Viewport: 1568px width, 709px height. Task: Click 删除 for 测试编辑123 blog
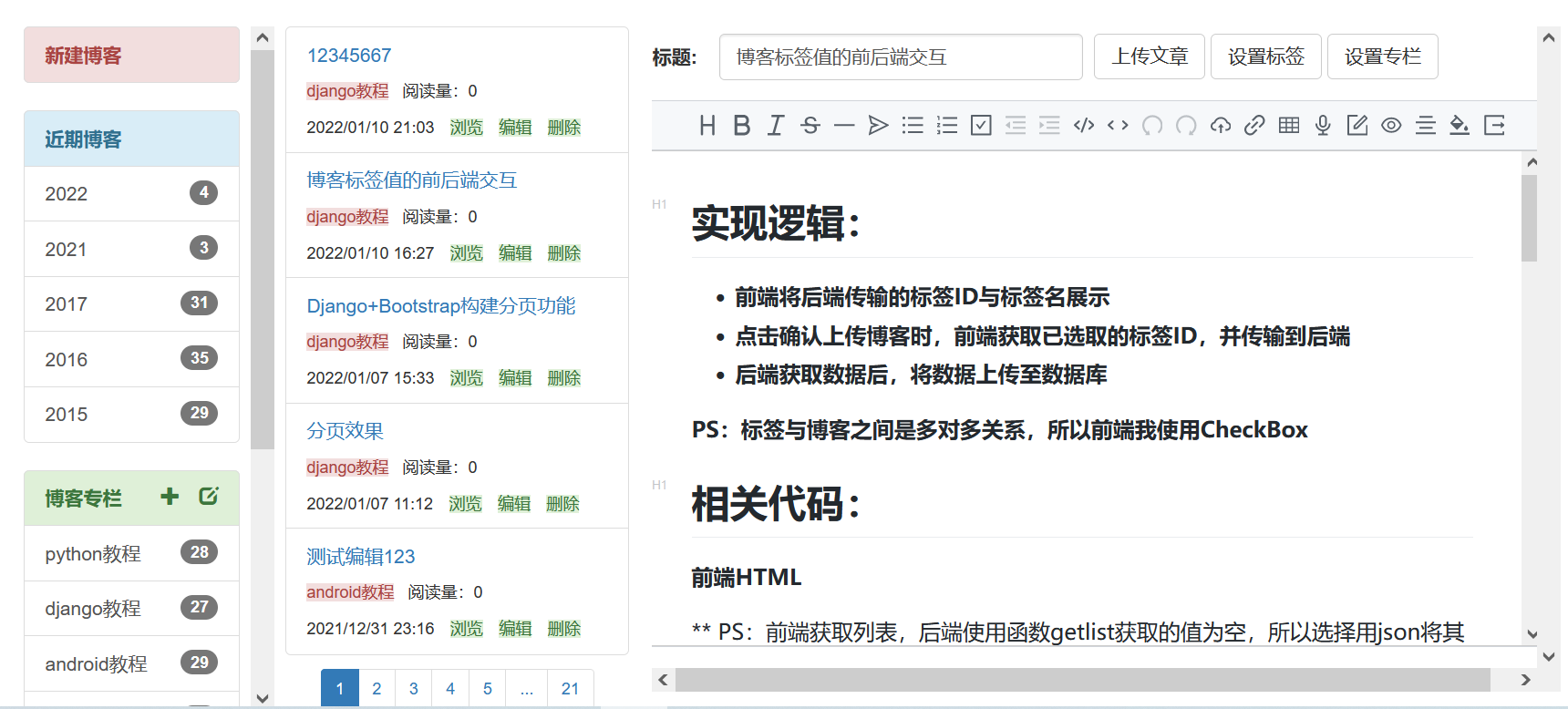pos(564,629)
